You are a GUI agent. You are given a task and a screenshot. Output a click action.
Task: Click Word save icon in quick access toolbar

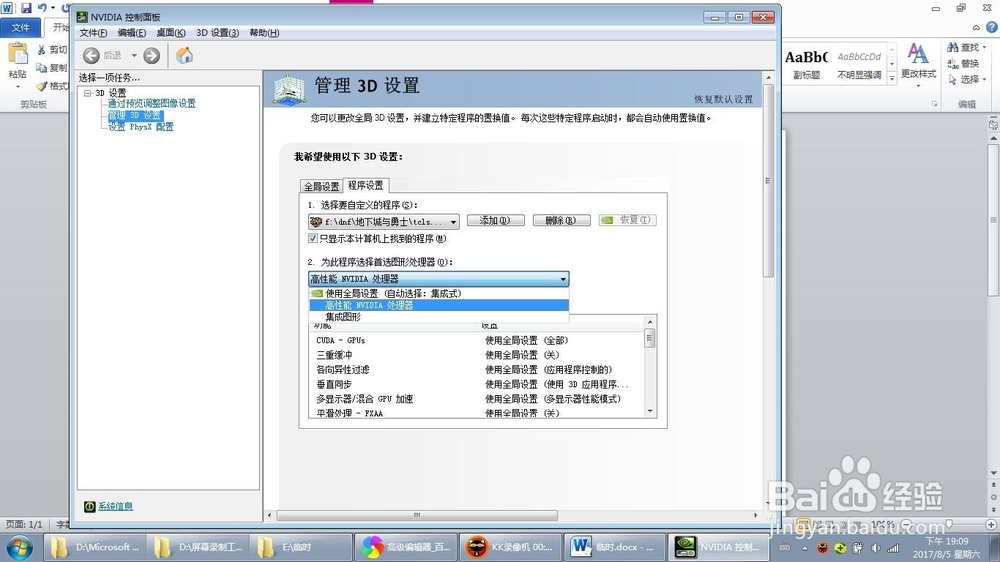tap(26, 8)
